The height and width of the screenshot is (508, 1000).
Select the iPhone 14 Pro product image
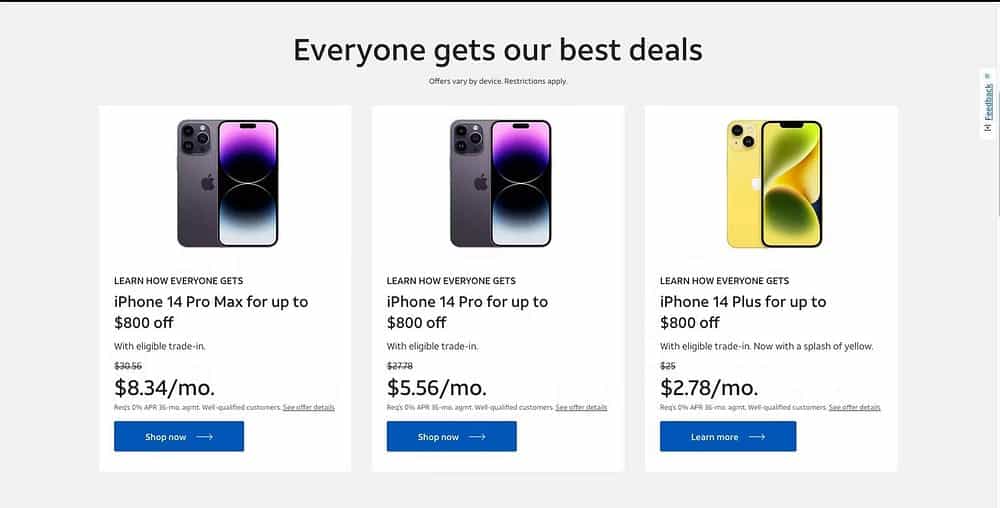coord(501,184)
